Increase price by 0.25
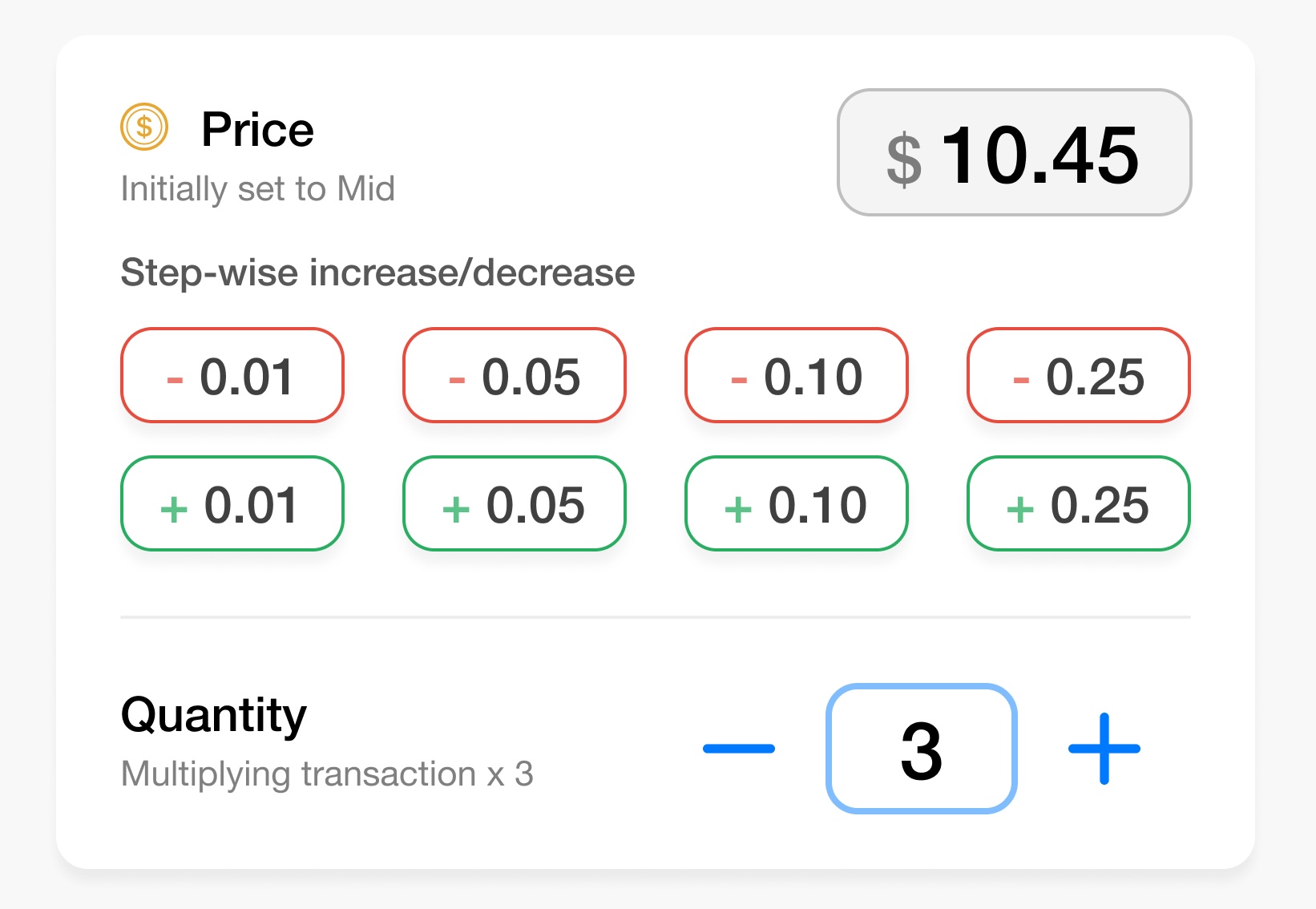Viewport: 1316px width, 909px height. coord(1079,503)
